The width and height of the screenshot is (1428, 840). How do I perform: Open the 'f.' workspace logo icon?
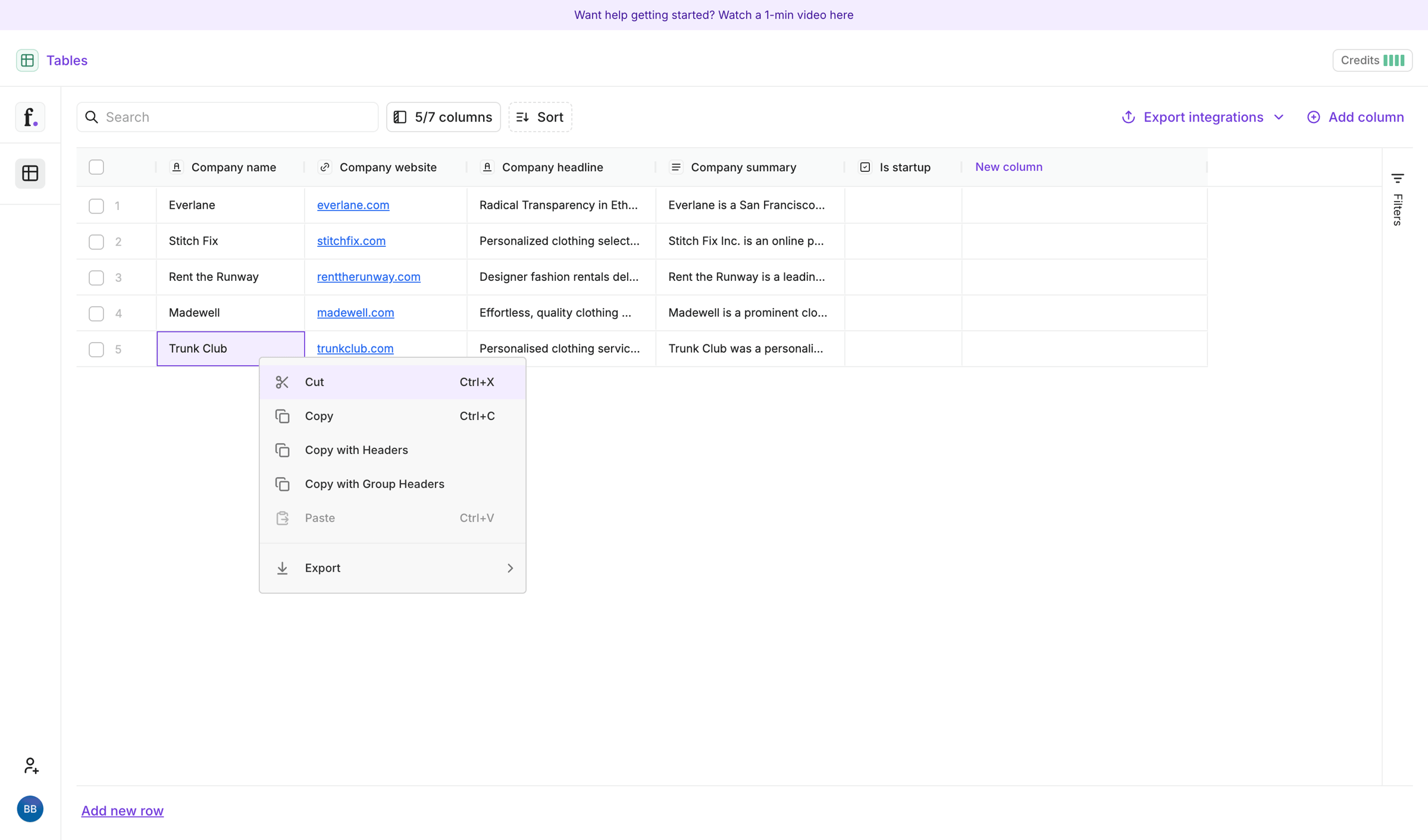click(30, 117)
